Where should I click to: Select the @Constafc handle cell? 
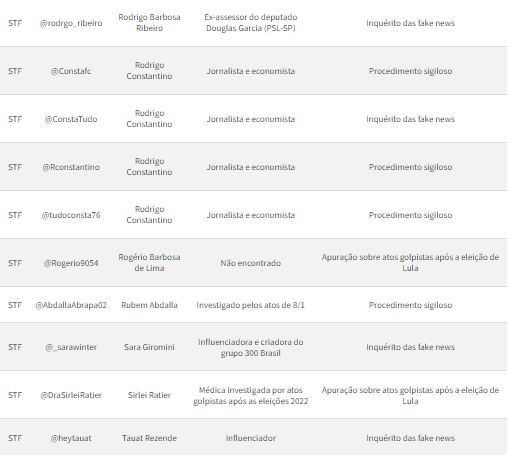pos(71,71)
